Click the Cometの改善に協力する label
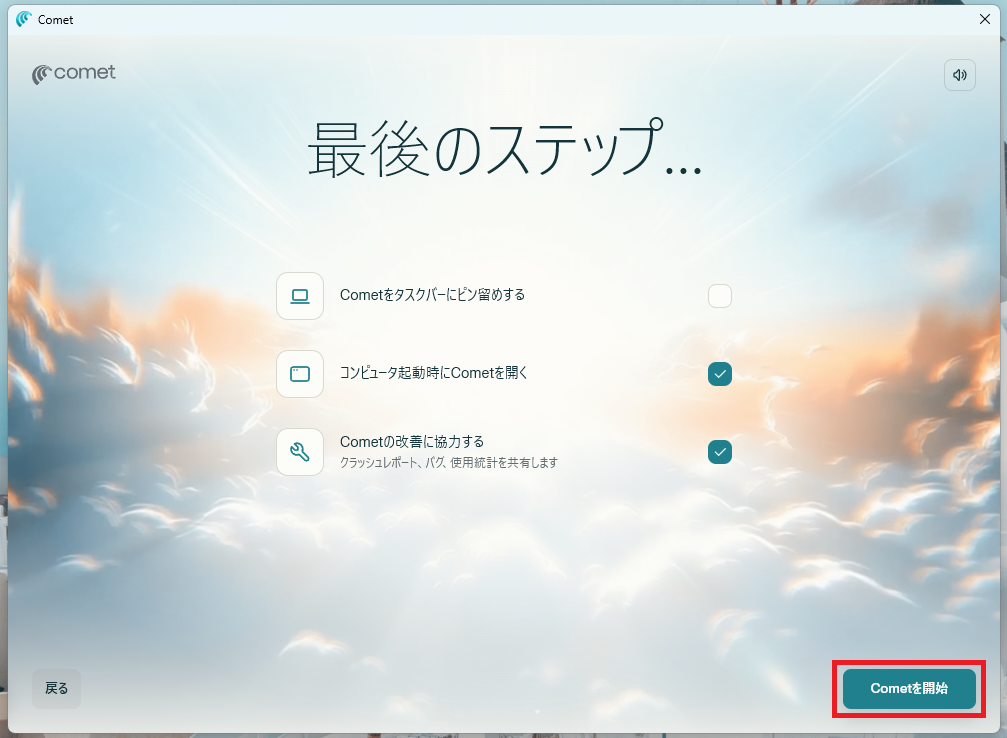The image size is (1007, 738). [x=412, y=442]
